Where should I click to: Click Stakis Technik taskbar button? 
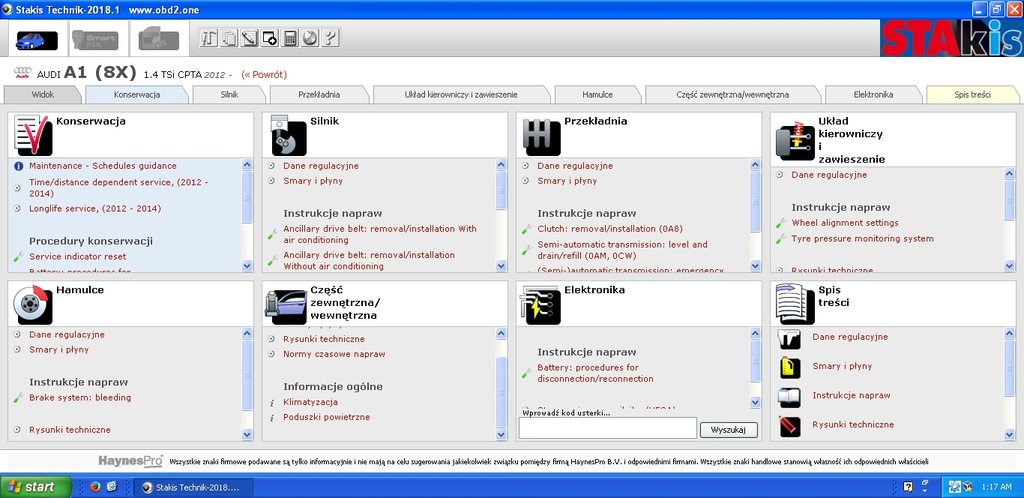[191, 487]
